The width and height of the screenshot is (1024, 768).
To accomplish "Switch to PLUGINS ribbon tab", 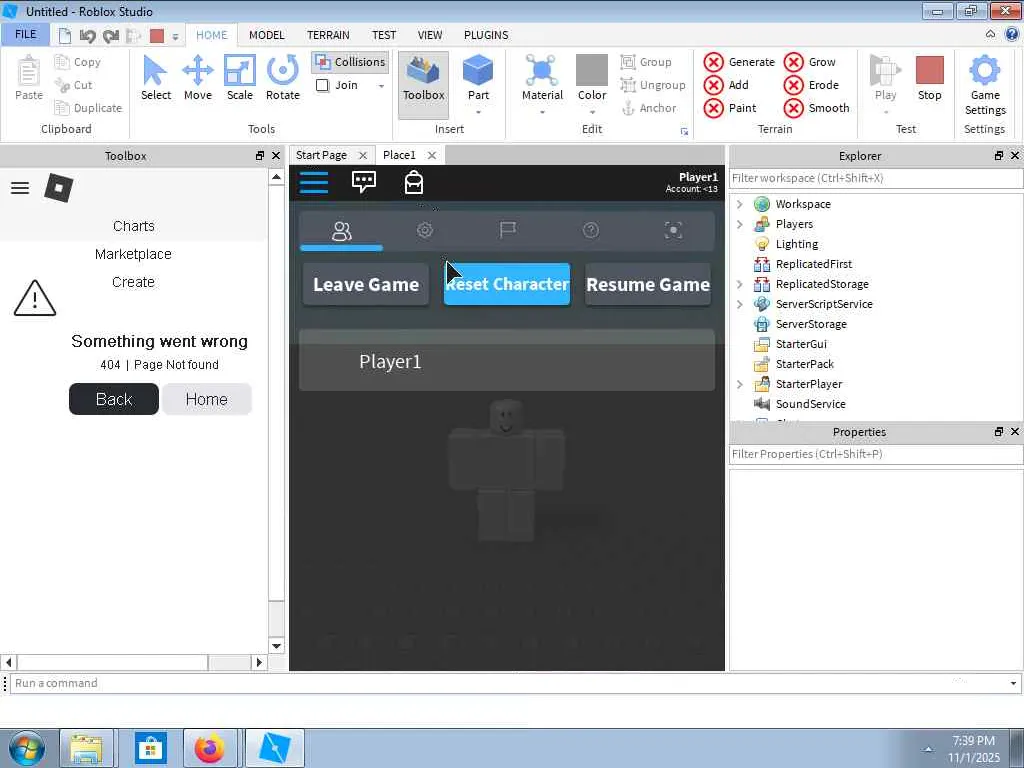I will click(x=486, y=35).
